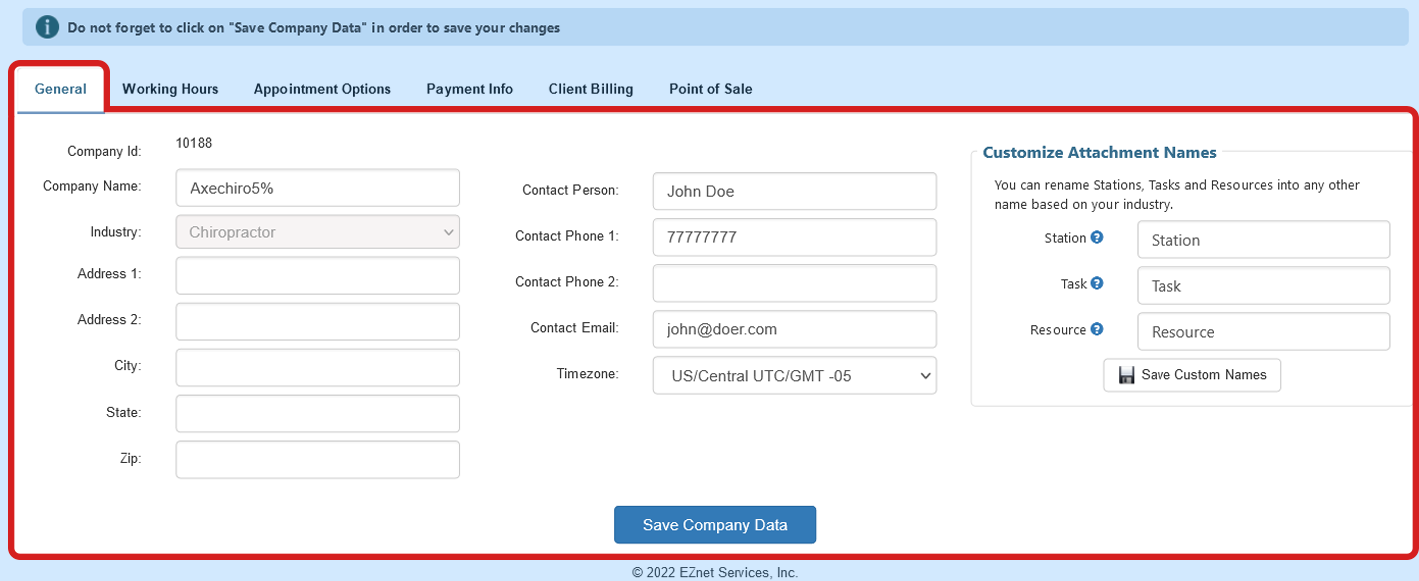Open the Timezone dropdown showing US/Central
1419x581 pixels.
tap(794, 375)
